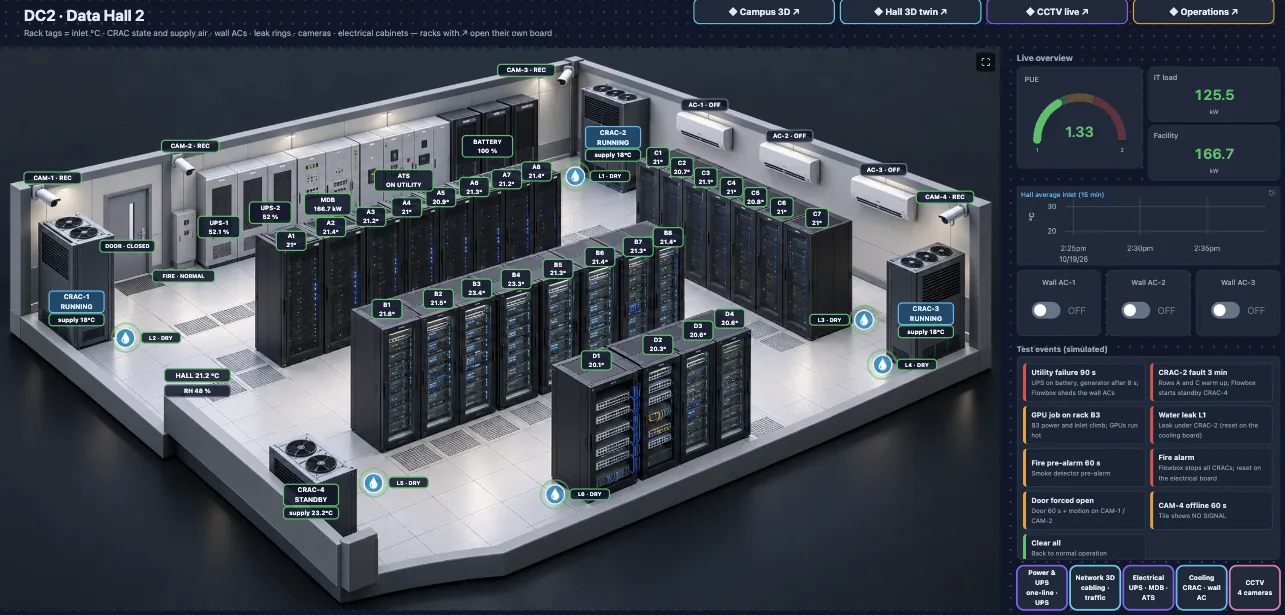Image resolution: width=1285 pixels, height=615 pixels.
Task: Open the CCTV 4 cameras board
Action: click(1254, 587)
